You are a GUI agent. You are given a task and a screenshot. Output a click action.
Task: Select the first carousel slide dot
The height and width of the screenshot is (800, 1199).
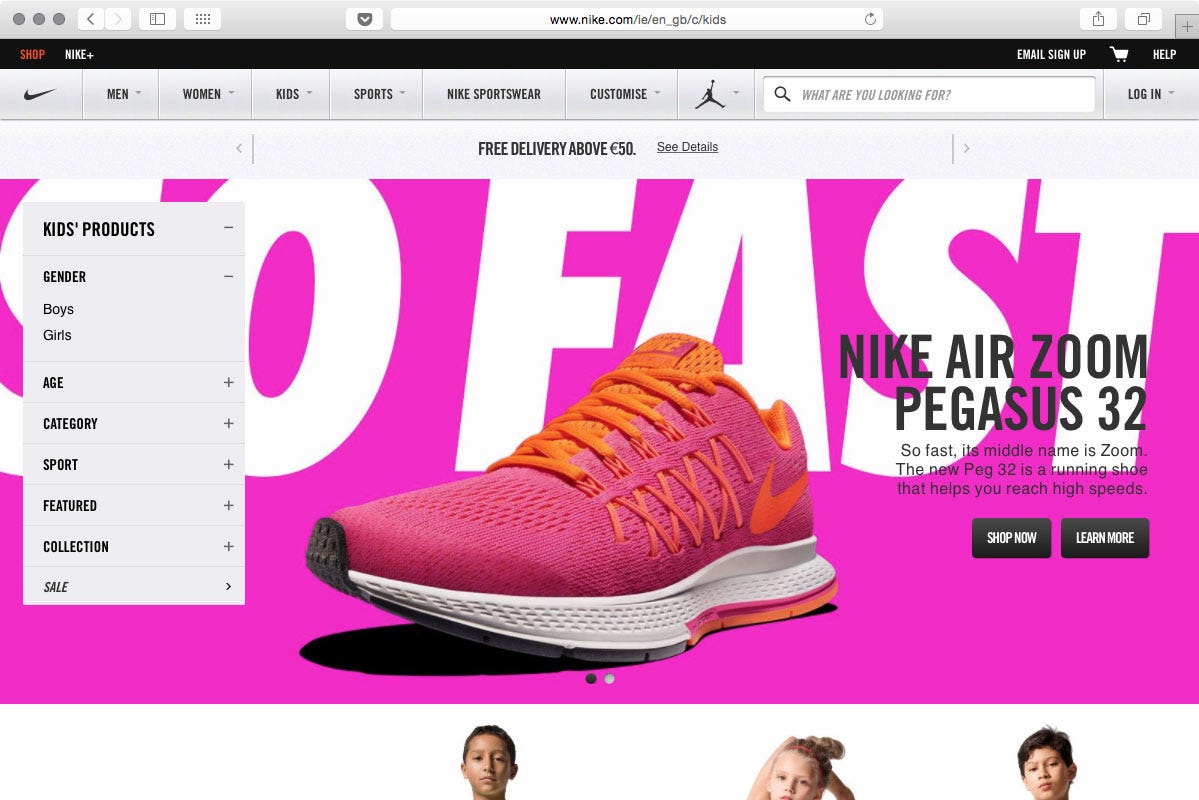click(x=590, y=678)
